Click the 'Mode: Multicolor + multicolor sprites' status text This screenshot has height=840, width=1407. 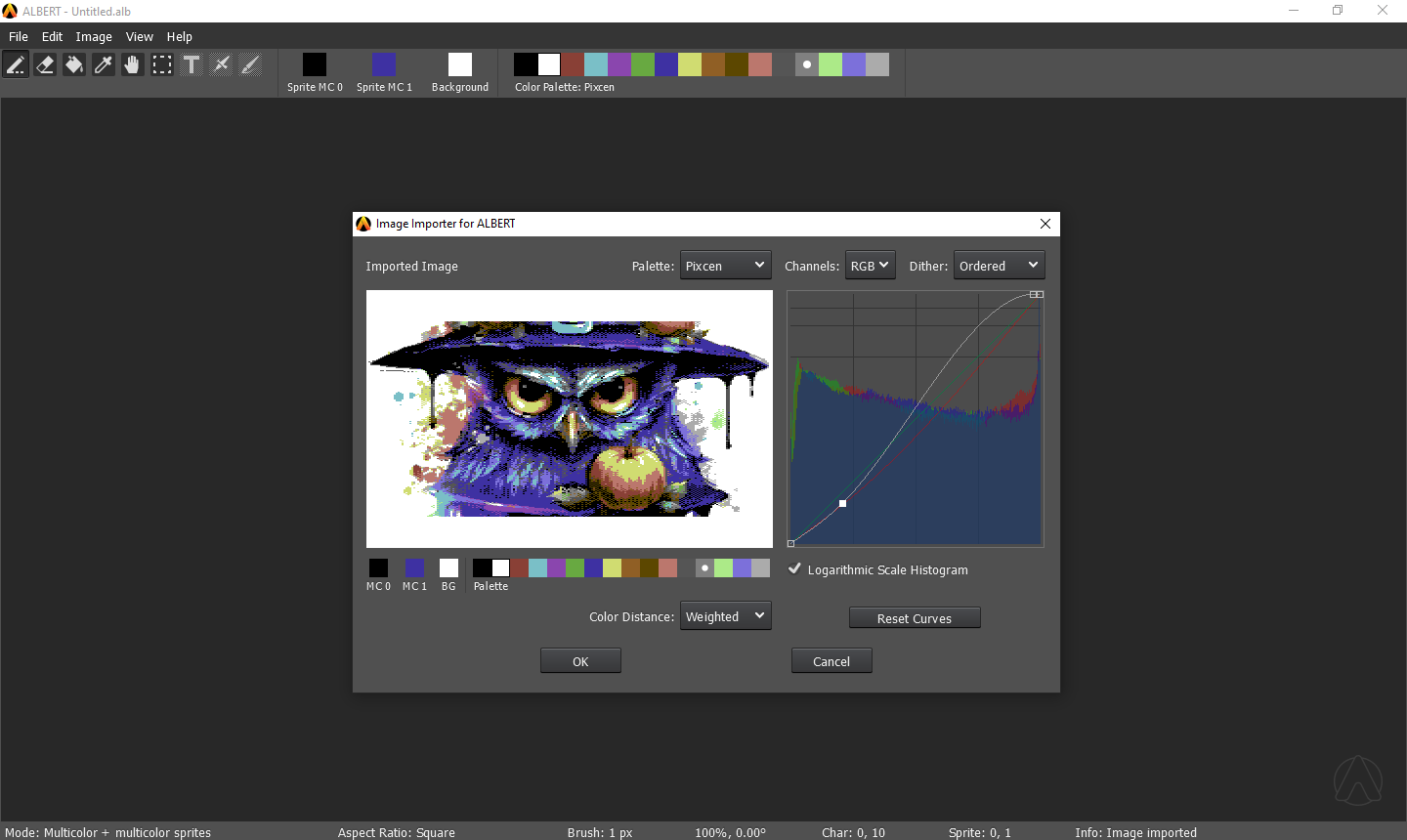click(107, 832)
